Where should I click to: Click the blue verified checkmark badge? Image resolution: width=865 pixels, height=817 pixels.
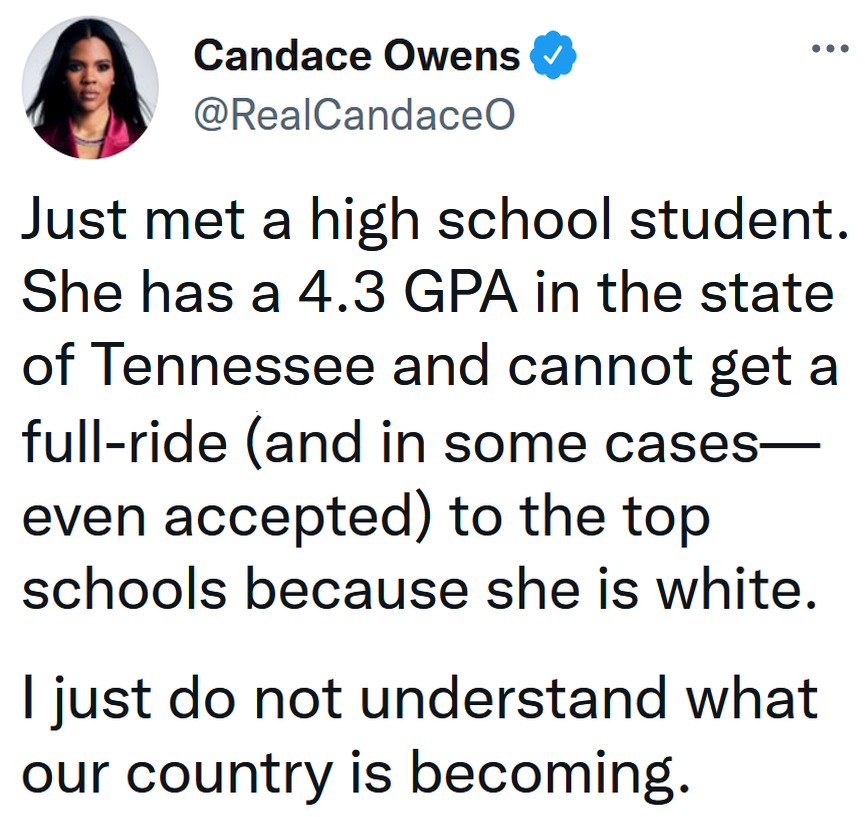547,56
